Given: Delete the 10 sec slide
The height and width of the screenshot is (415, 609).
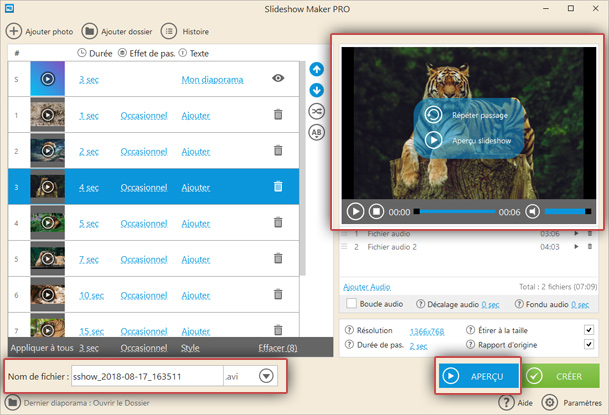Looking at the screenshot, I should coord(278,294).
